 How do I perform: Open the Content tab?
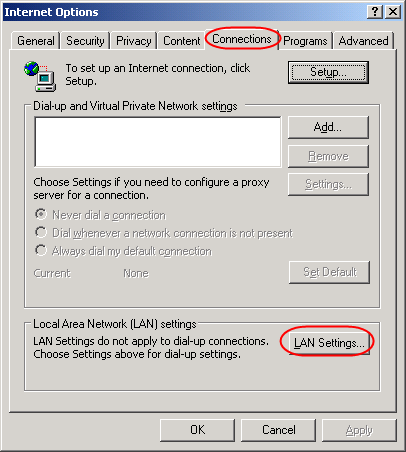point(181,41)
